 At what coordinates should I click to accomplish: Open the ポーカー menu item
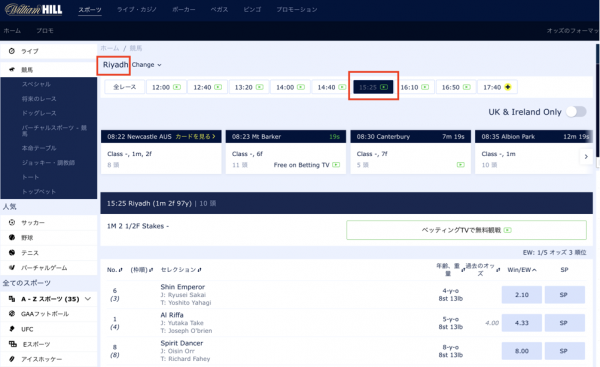[x=184, y=10]
